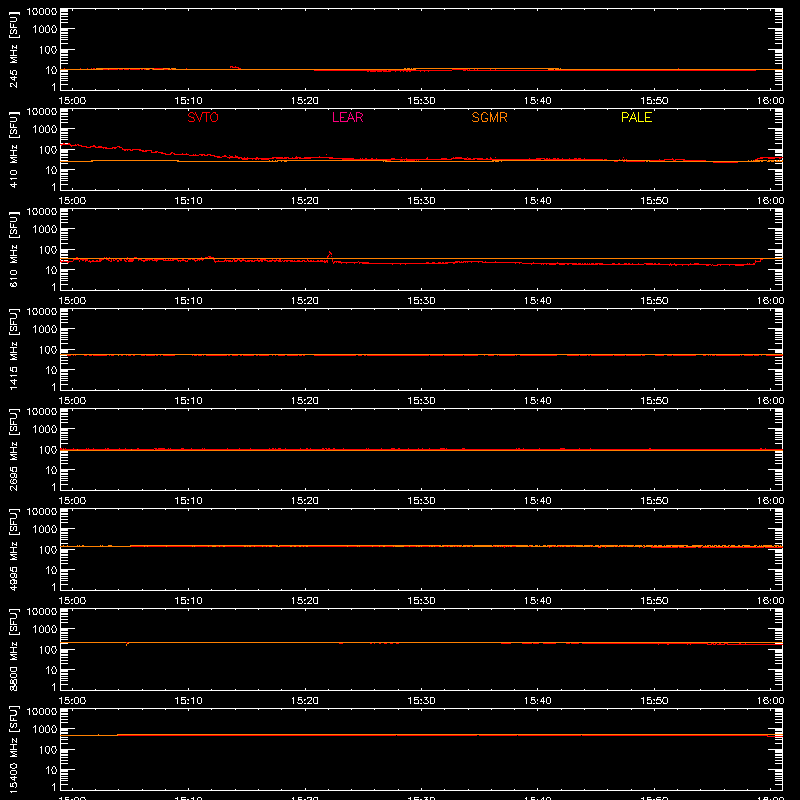Click the 10000 y-axis label of 245 MHz plot
Viewport: 800px width, 800px height.
(42, 12)
